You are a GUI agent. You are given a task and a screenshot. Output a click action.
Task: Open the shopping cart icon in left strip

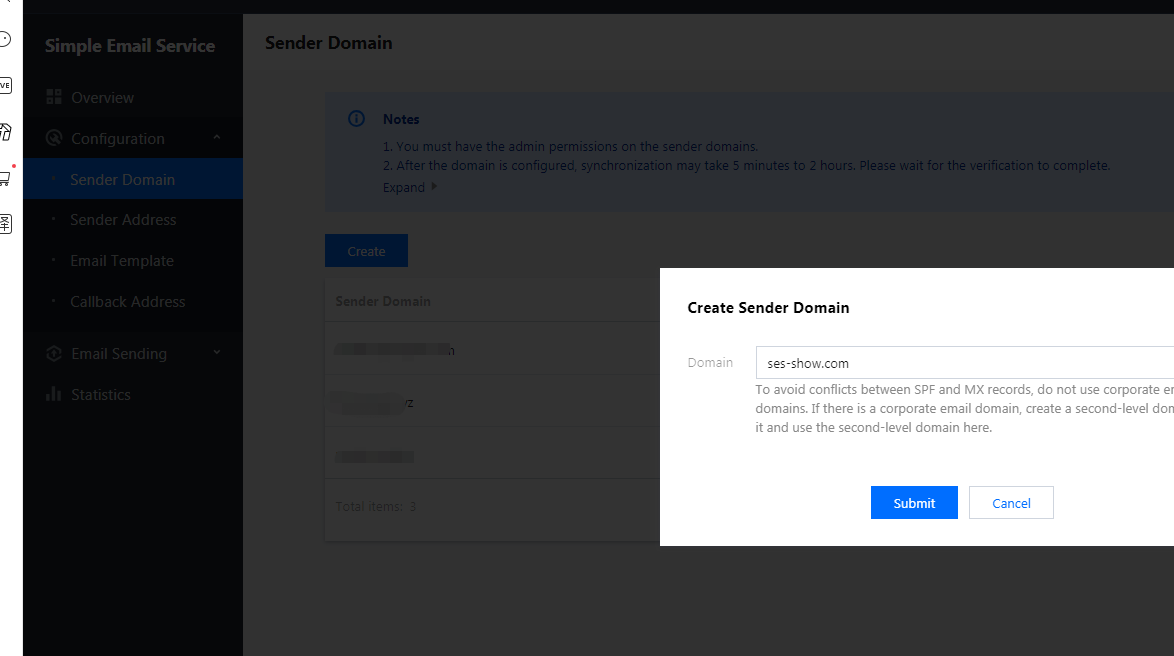coord(5,178)
